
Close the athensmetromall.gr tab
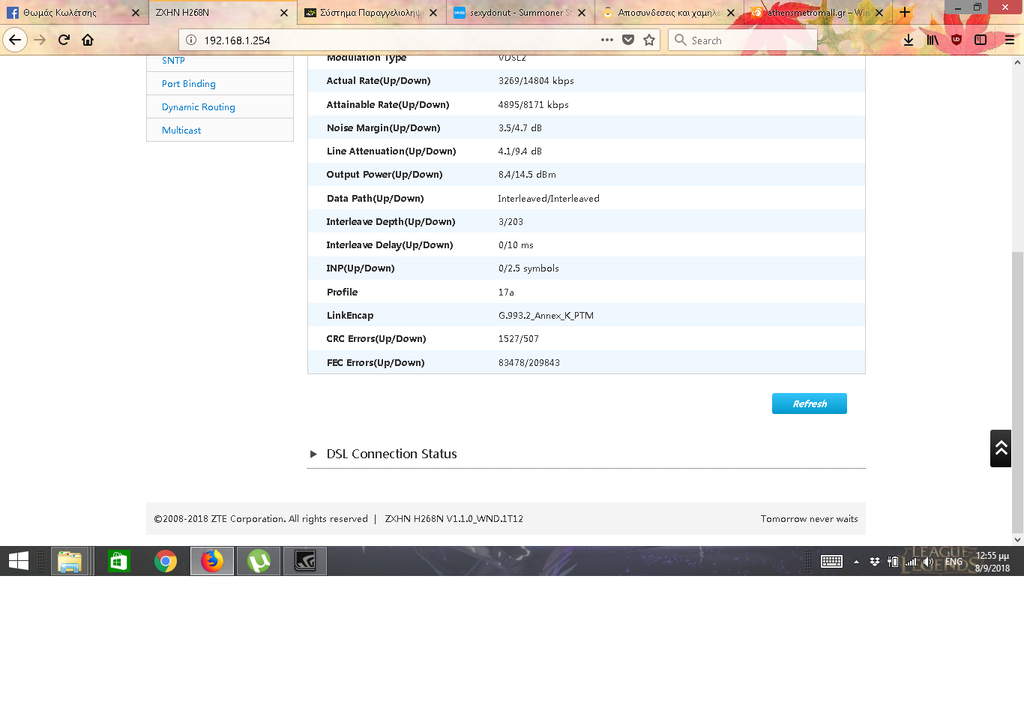[879, 12]
